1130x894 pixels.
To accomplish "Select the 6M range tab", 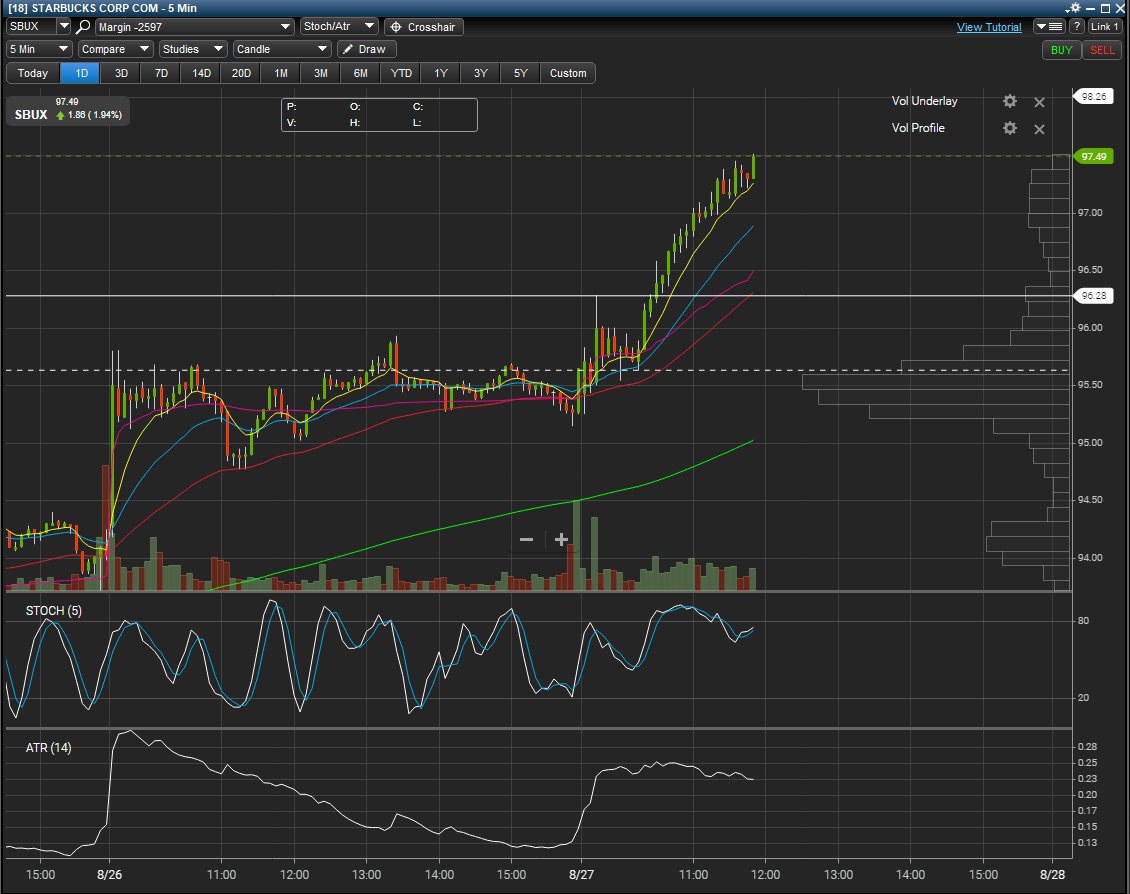I will click(x=360, y=73).
